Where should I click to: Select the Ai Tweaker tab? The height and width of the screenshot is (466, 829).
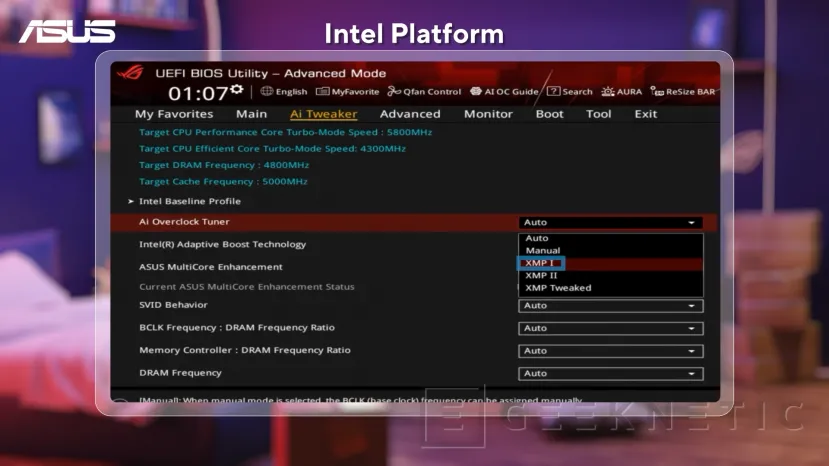pyautogui.click(x=324, y=114)
